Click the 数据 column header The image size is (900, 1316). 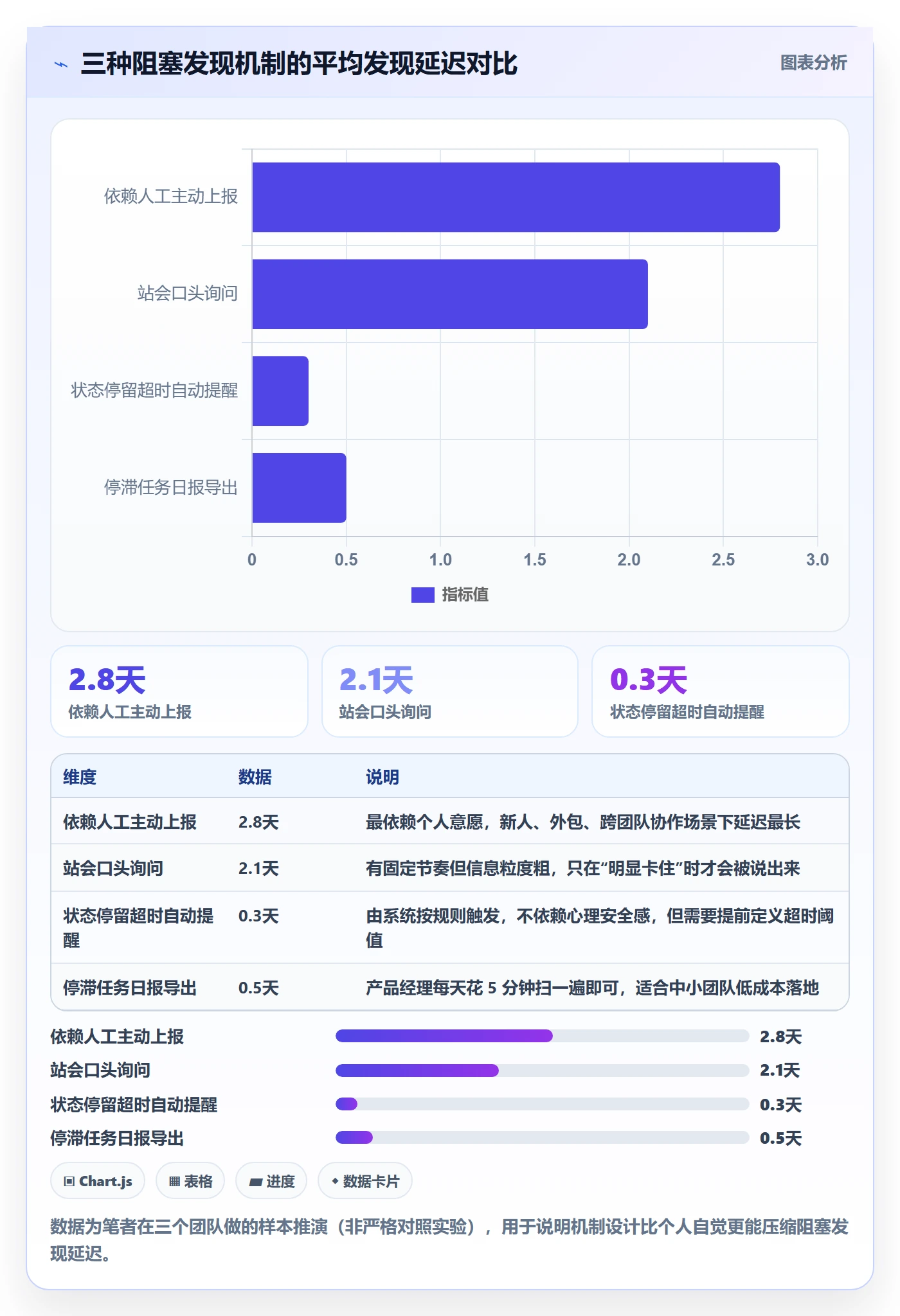(x=255, y=777)
